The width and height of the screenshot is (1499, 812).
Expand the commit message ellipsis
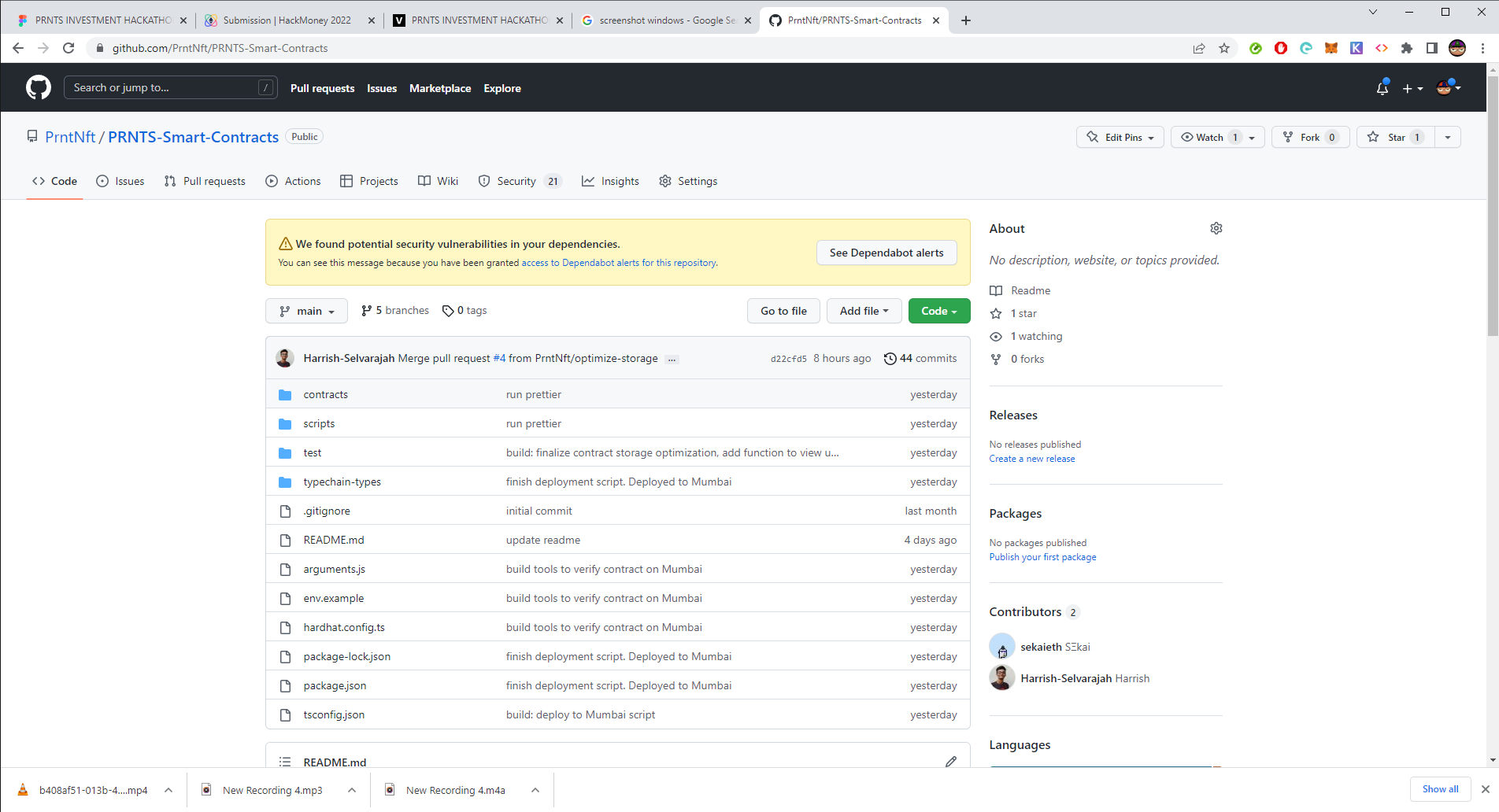[x=672, y=359]
